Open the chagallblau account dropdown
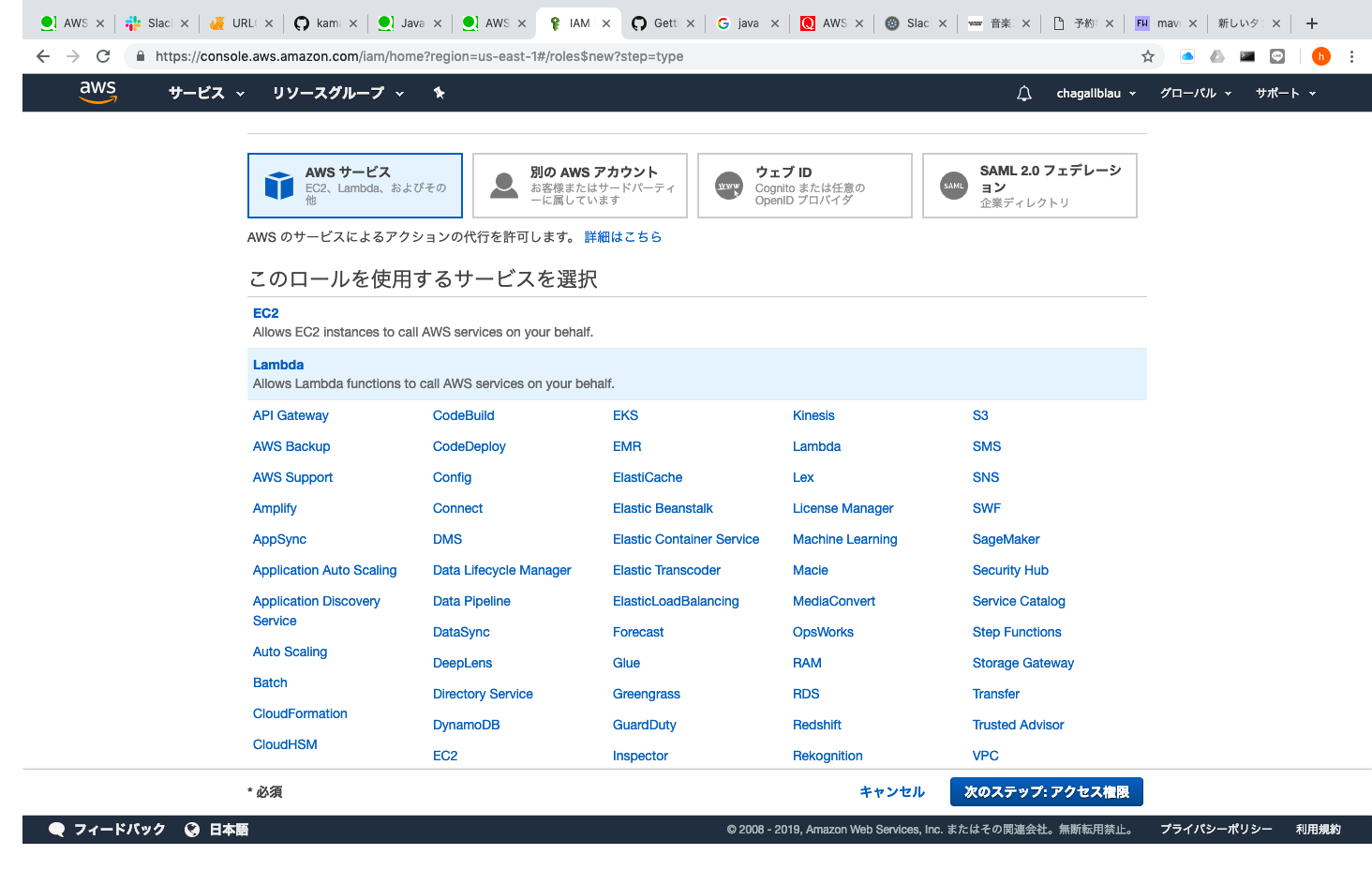1372x870 pixels. (1096, 93)
